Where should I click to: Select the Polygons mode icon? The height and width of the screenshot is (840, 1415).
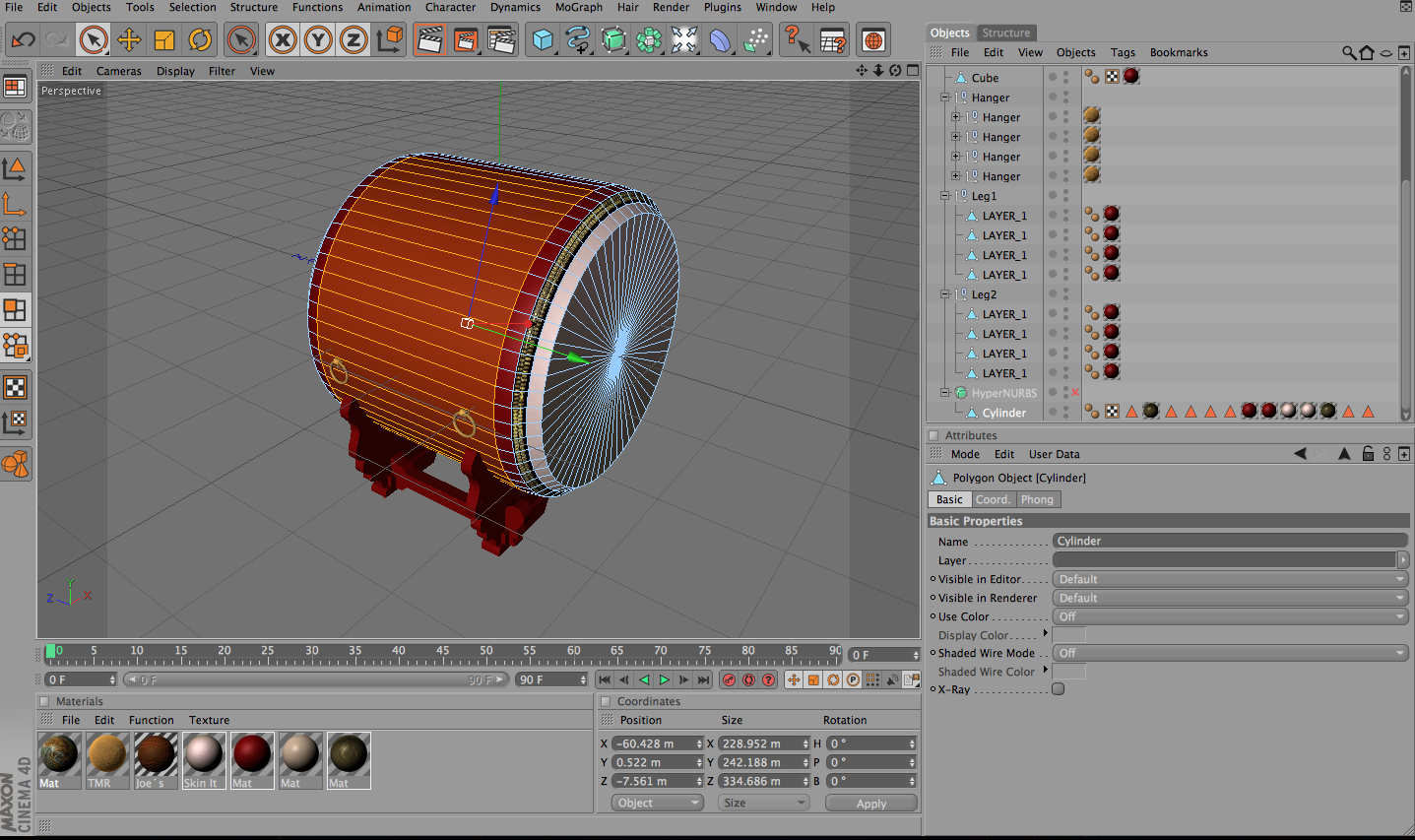16,310
